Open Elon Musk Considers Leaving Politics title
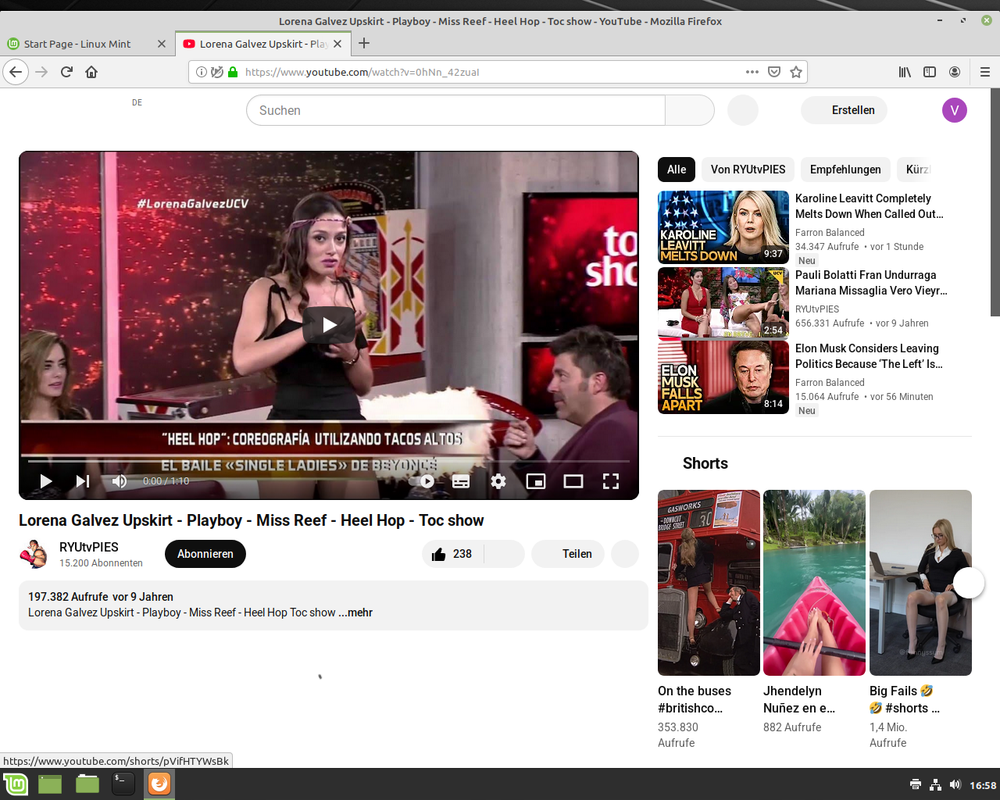Screen dimensions: 1000x800 click(x=869, y=356)
